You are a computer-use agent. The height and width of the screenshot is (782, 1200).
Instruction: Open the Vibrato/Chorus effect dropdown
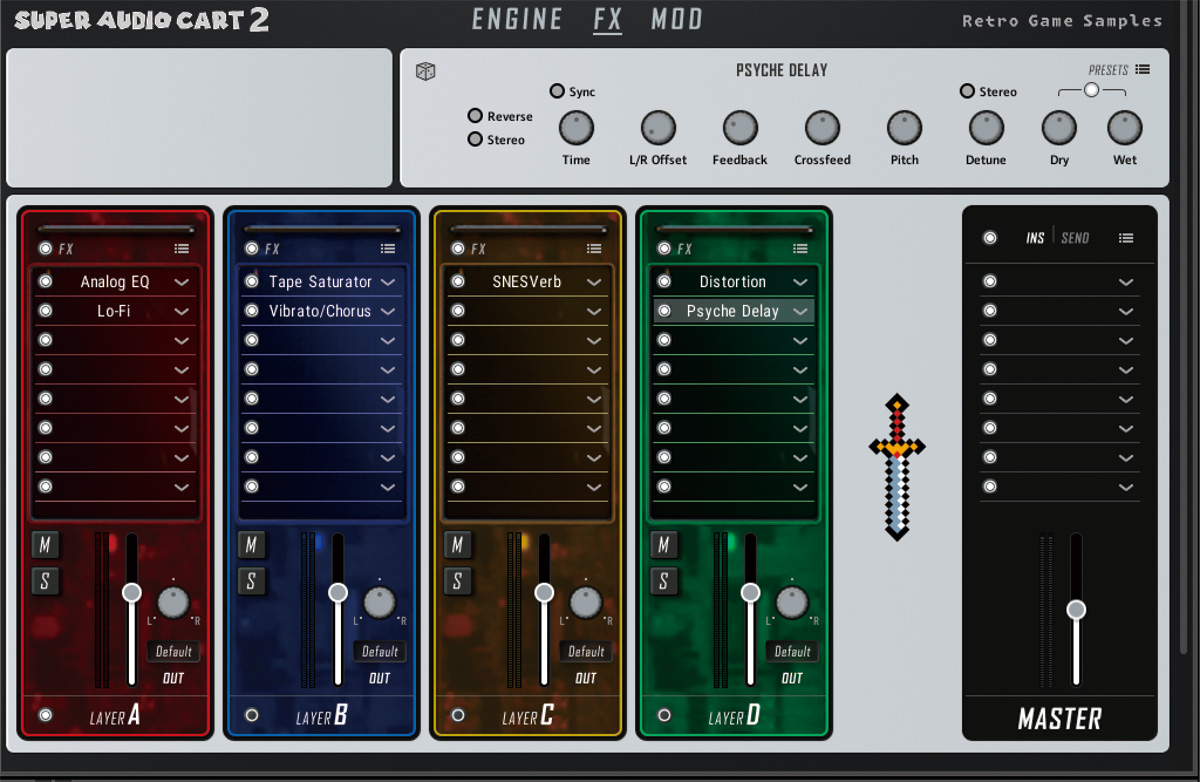pyautogui.click(x=388, y=312)
